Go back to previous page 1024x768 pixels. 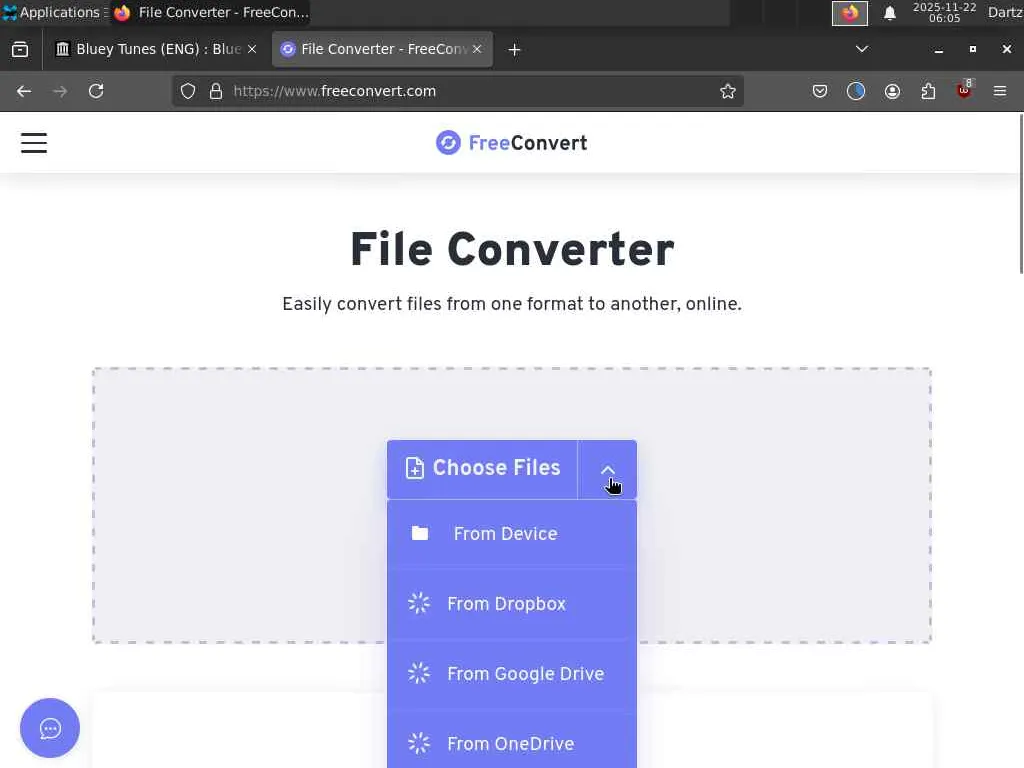tap(24, 91)
